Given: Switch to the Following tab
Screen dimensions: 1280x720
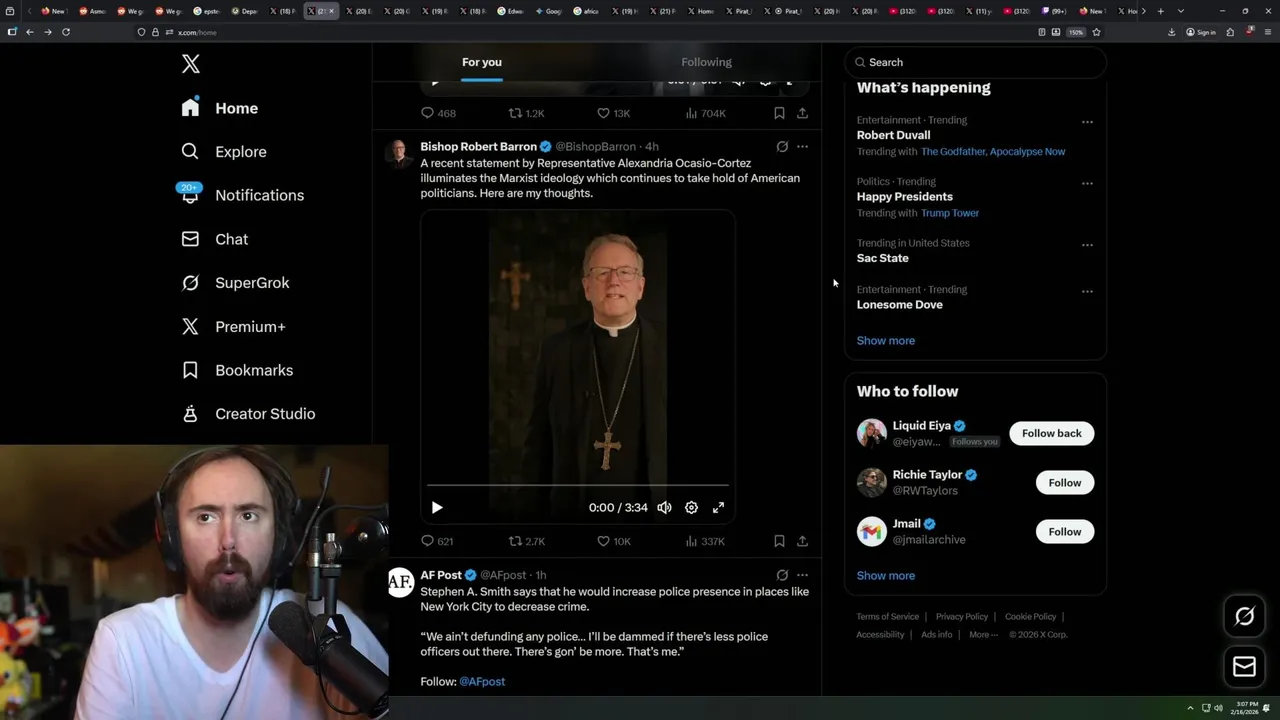Looking at the screenshot, I should pyautogui.click(x=706, y=62).
